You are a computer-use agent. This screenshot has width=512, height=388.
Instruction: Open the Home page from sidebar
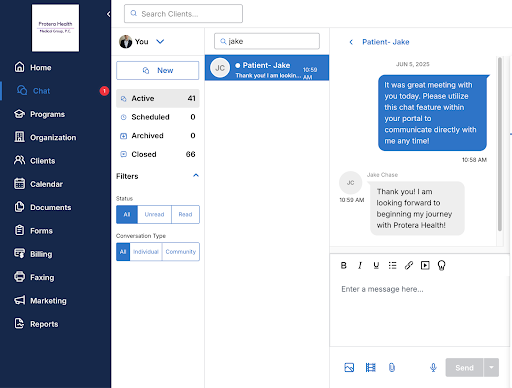[33, 67]
